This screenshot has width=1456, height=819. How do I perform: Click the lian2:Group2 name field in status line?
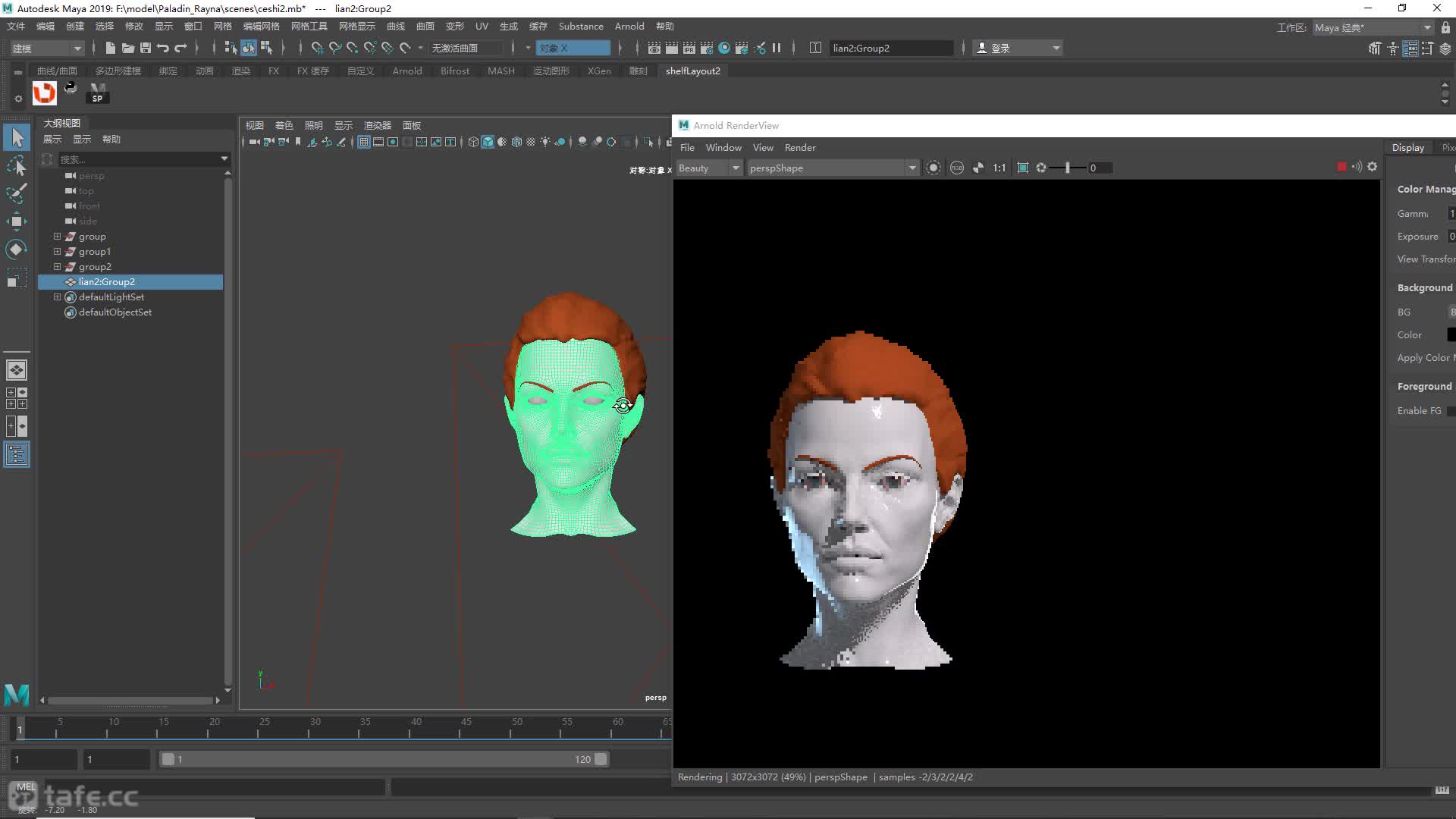tap(892, 48)
